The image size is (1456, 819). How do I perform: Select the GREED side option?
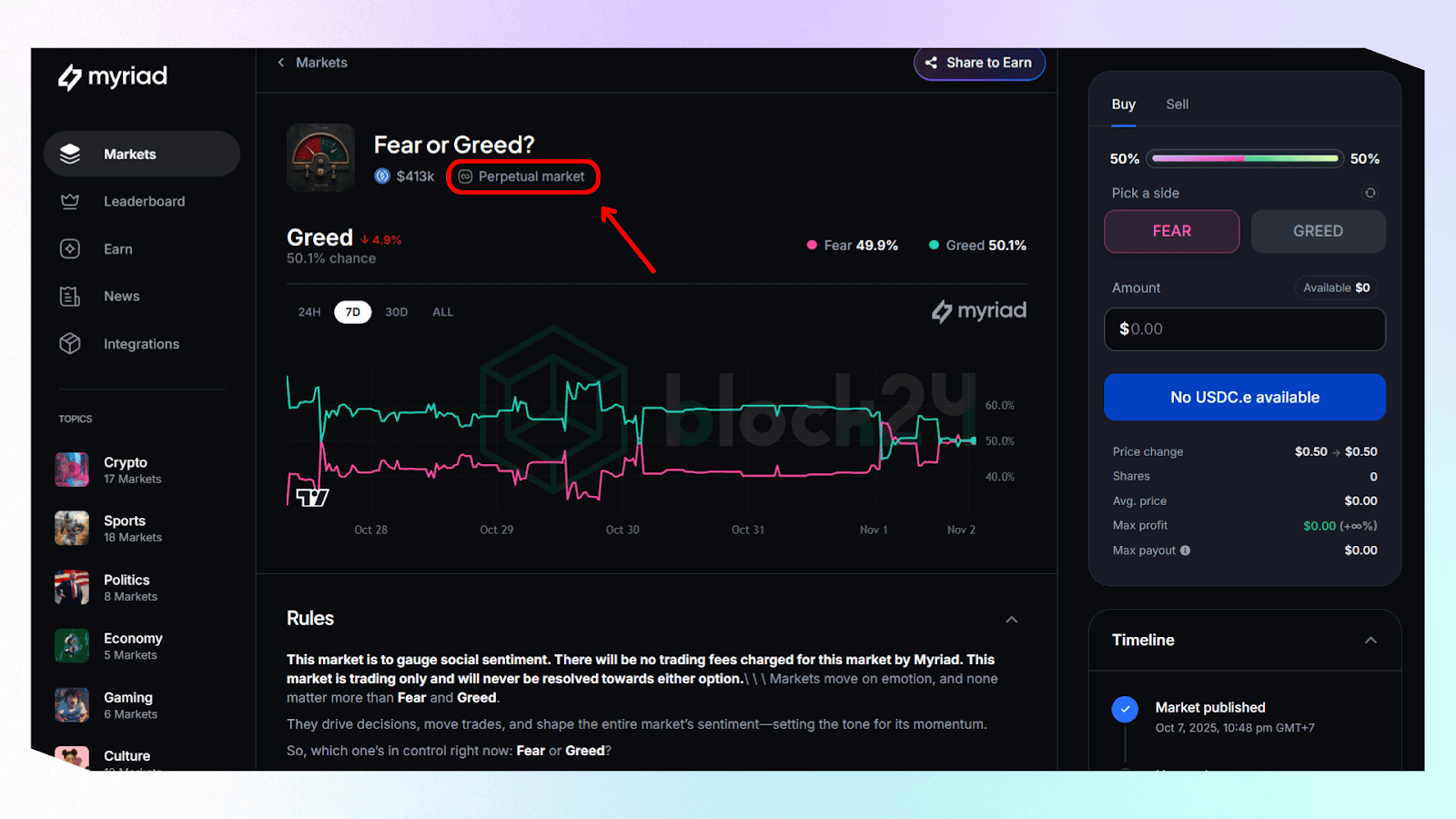(x=1317, y=231)
